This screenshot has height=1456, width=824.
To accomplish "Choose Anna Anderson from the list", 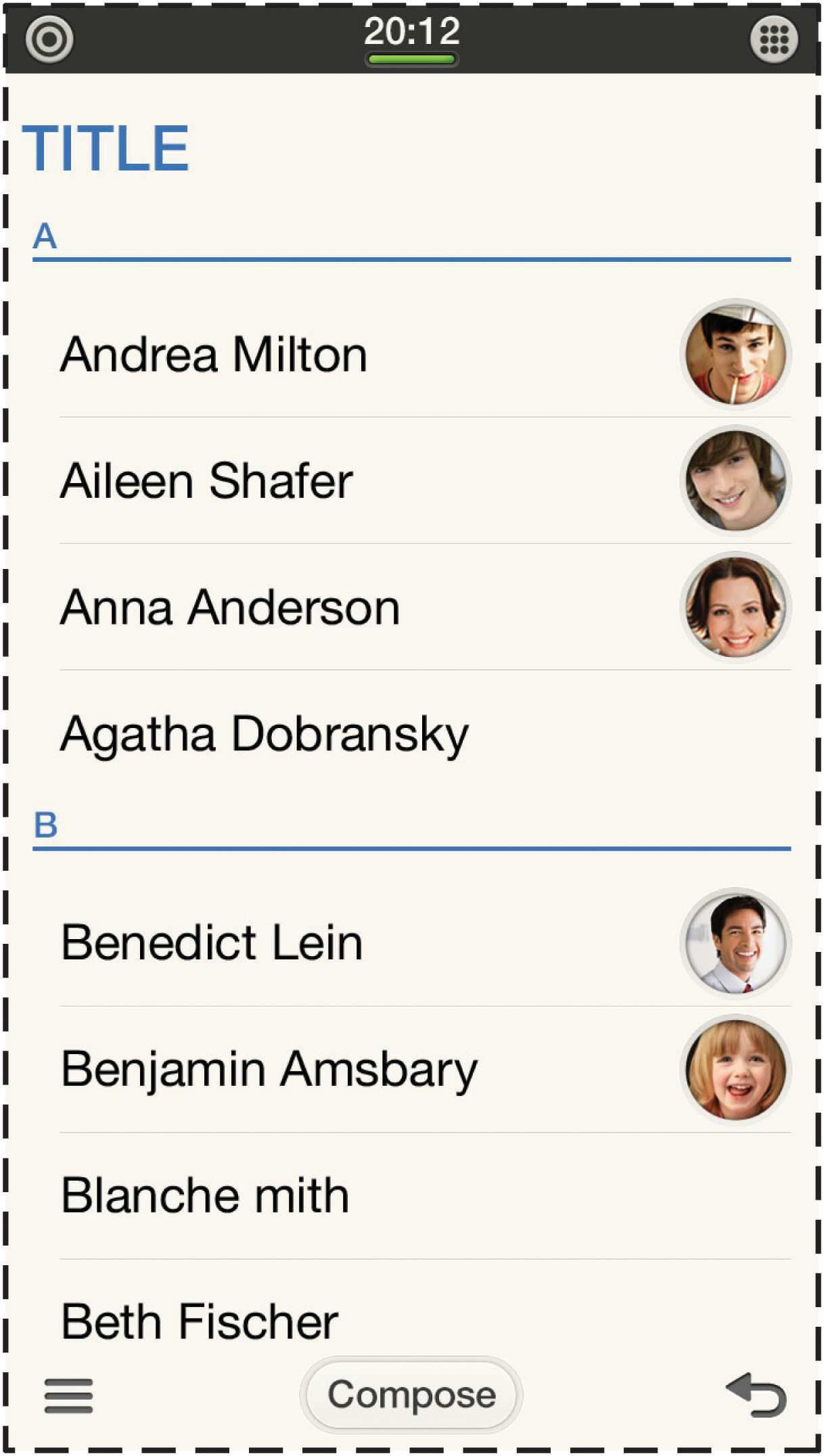I will click(x=230, y=608).
